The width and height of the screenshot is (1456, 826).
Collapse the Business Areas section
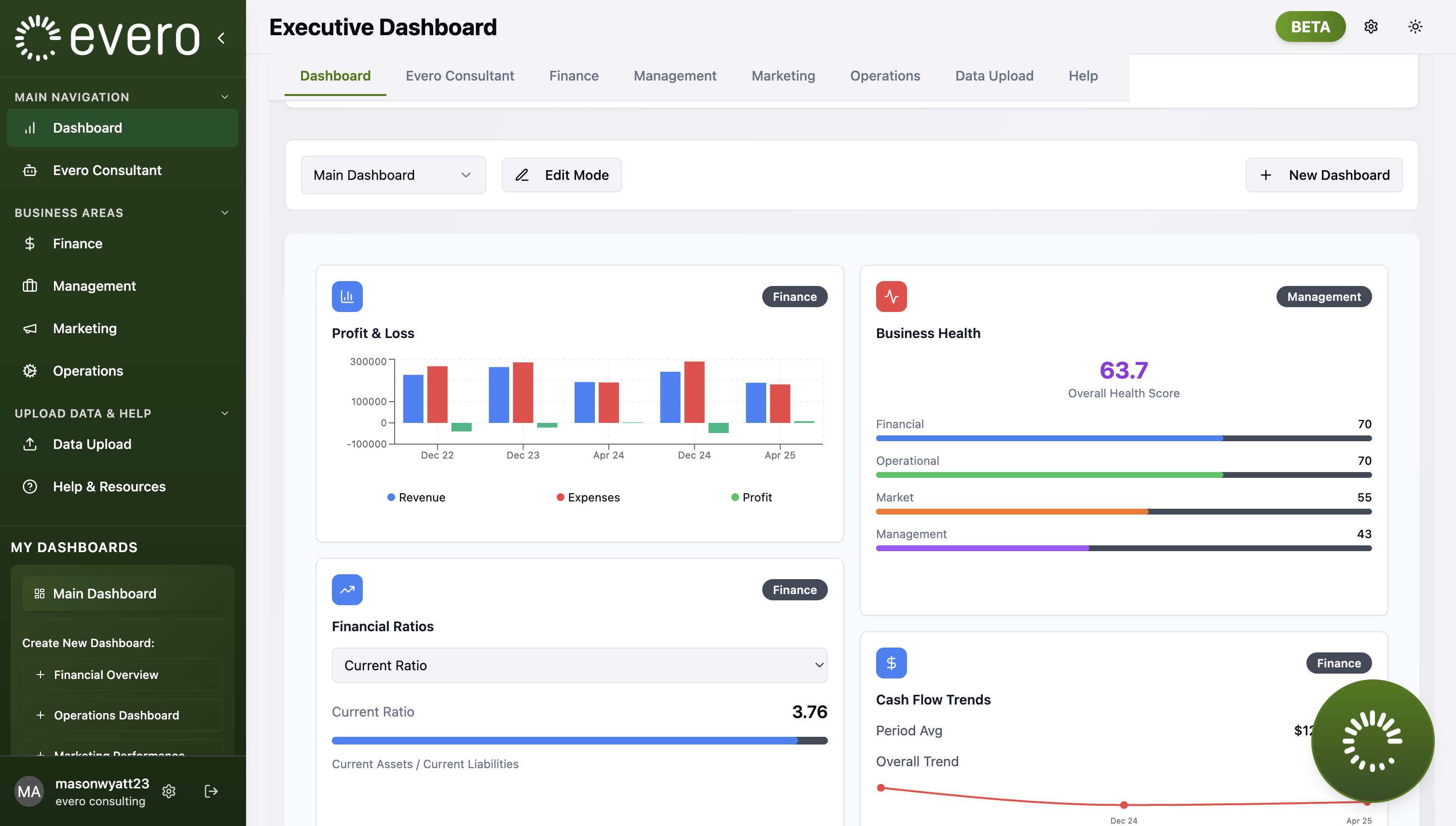(225, 213)
